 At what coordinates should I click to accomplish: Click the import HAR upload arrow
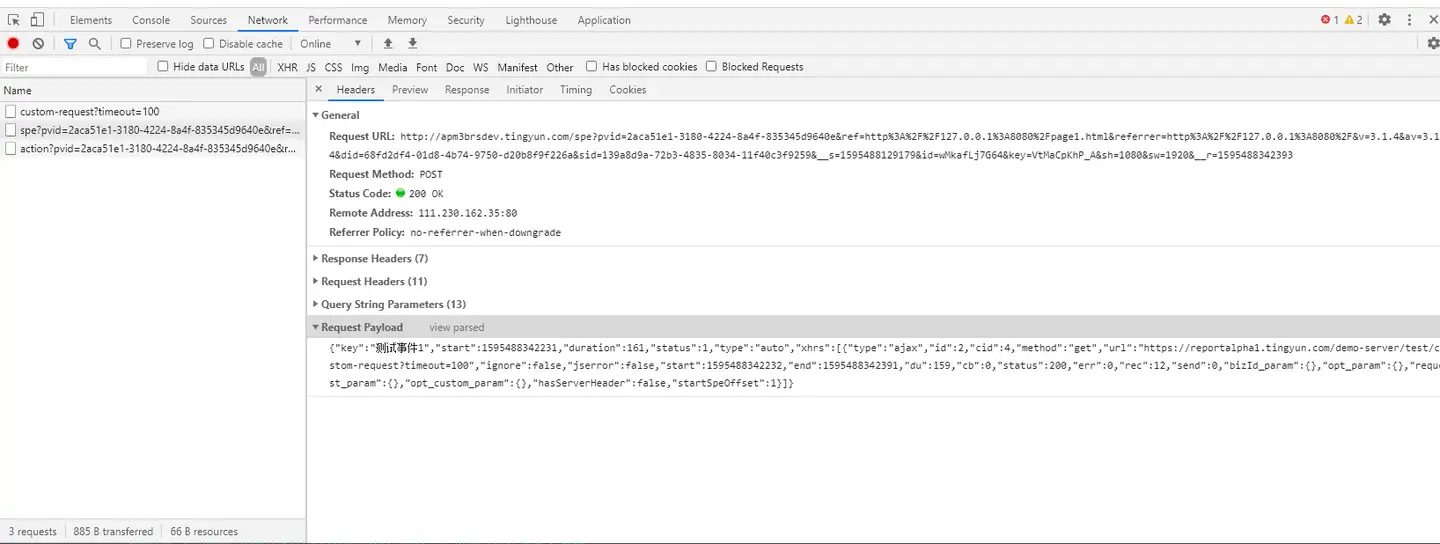coord(388,44)
